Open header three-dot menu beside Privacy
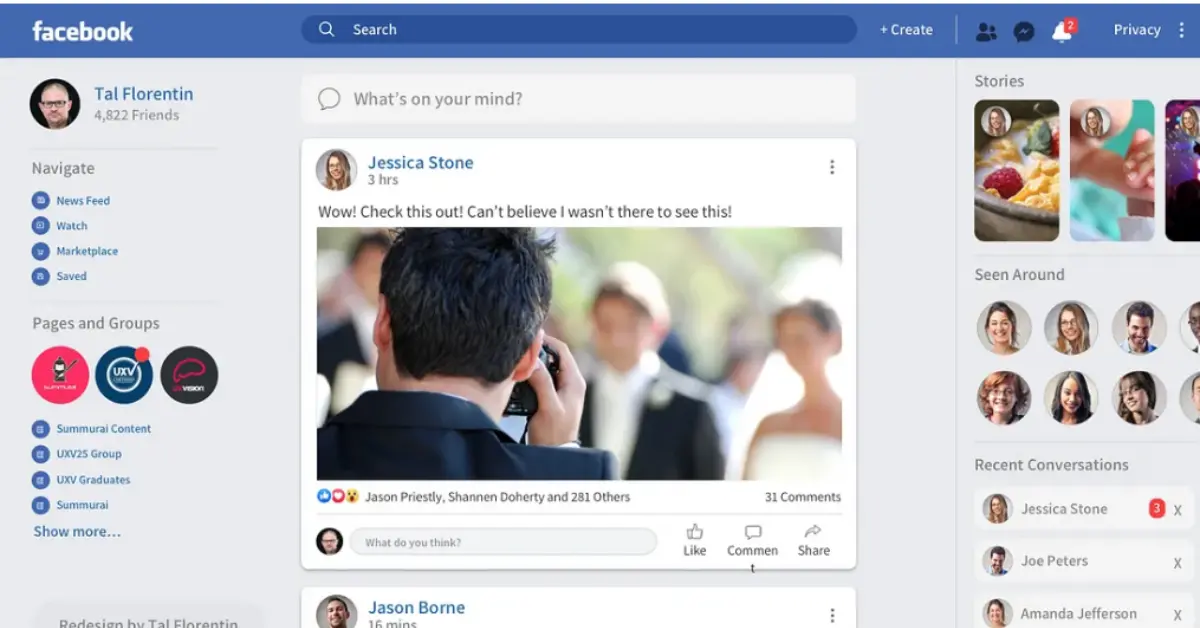This screenshot has height=628, width=1200. pos(1181,30)
